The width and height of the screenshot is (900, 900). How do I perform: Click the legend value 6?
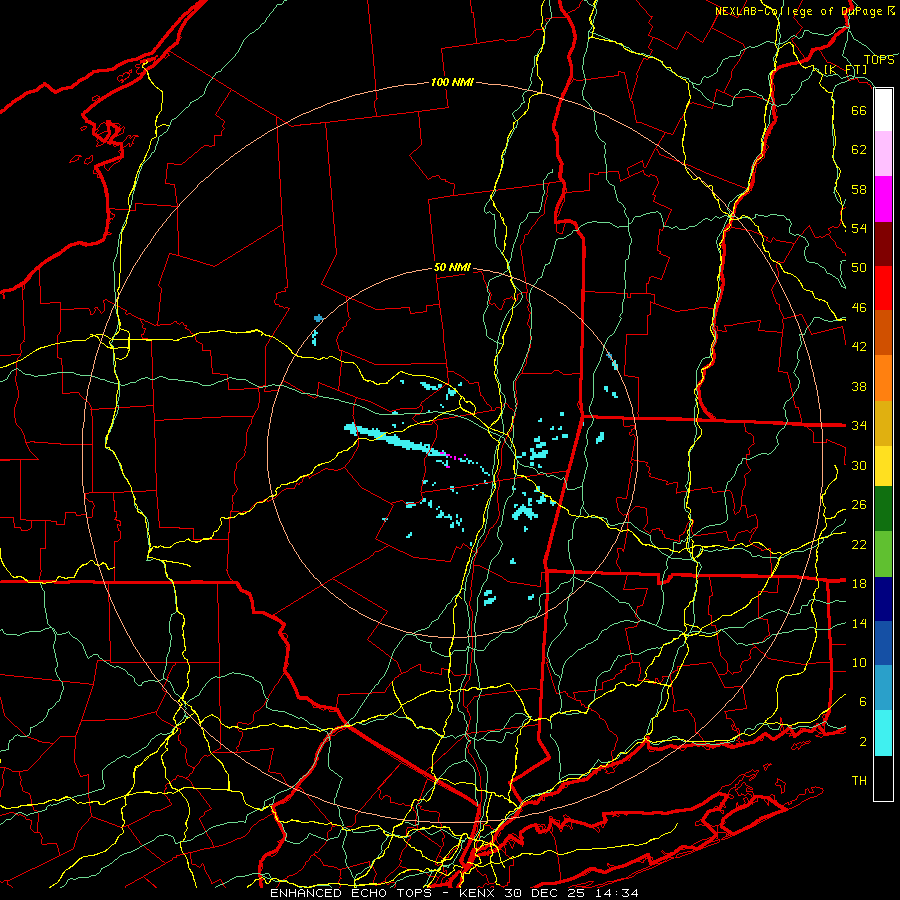click(x=862, y=702)
